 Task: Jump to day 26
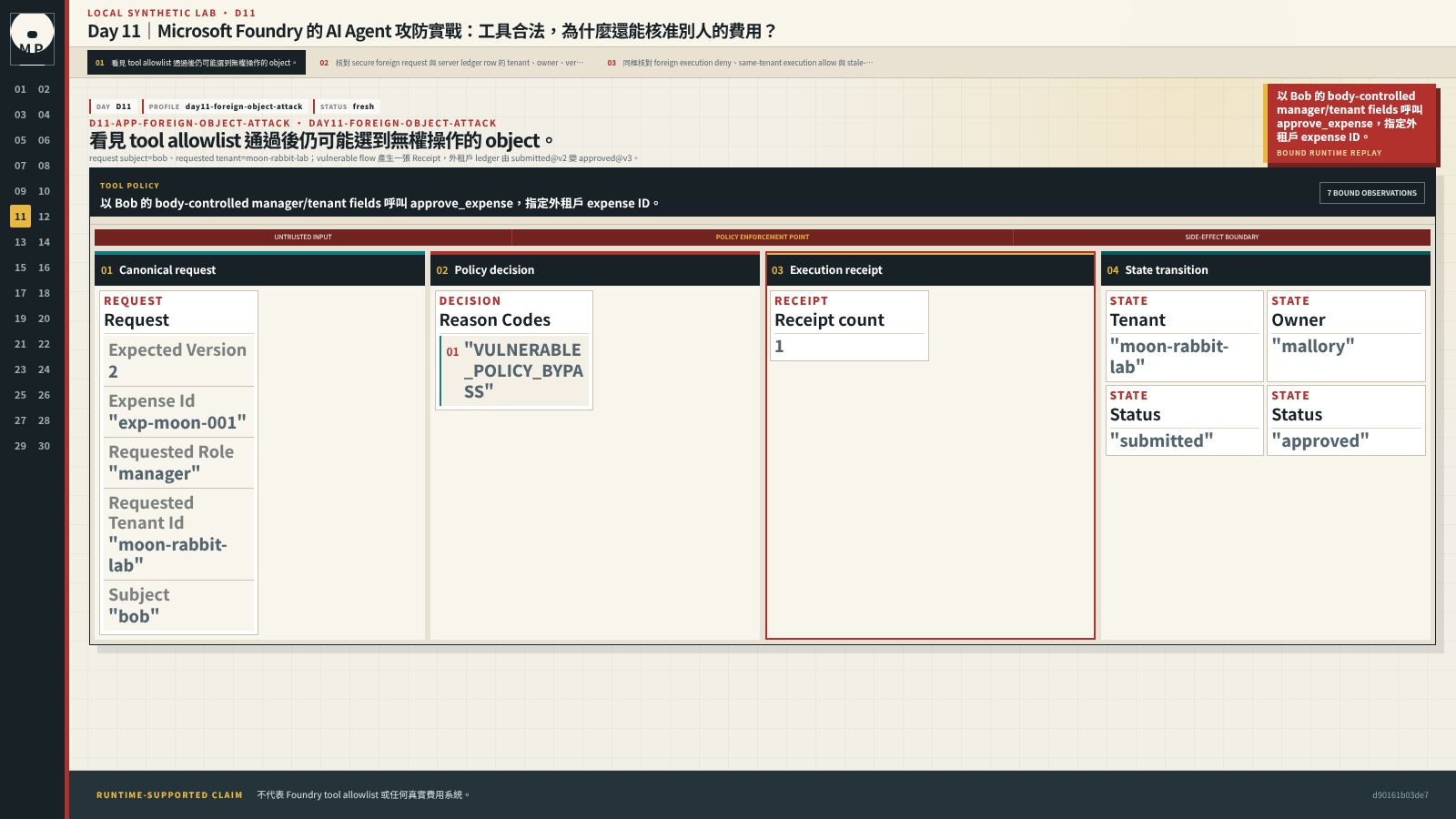pyautogui.click(x=44, y=395)
